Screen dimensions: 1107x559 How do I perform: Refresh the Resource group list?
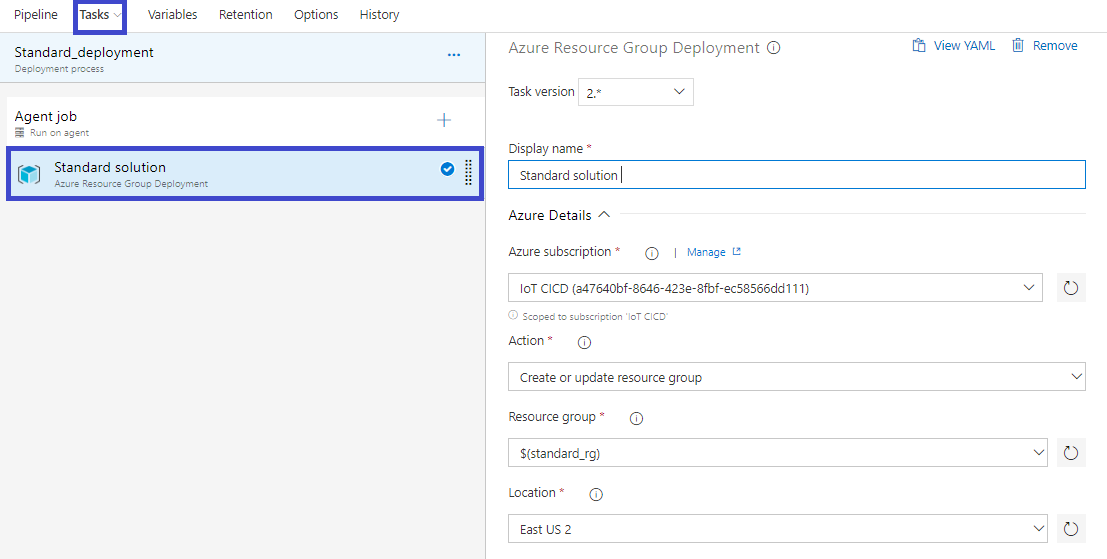pyautogui.click(x=1071, y=453)
